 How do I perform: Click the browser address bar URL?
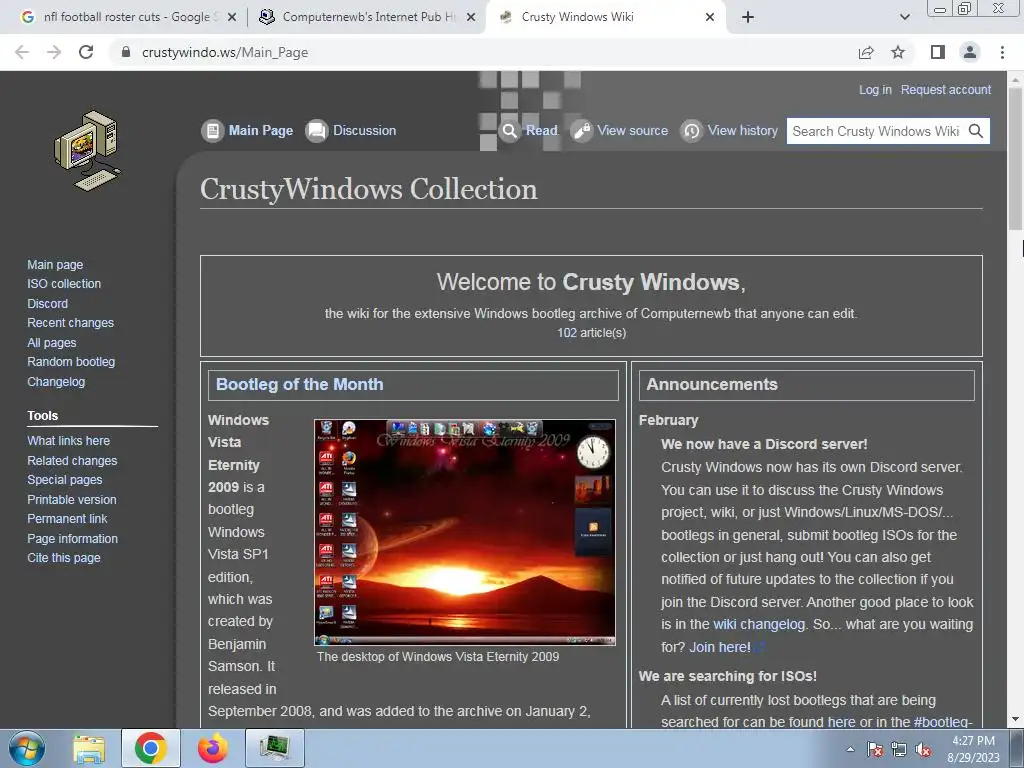click(x=225, y=52)
